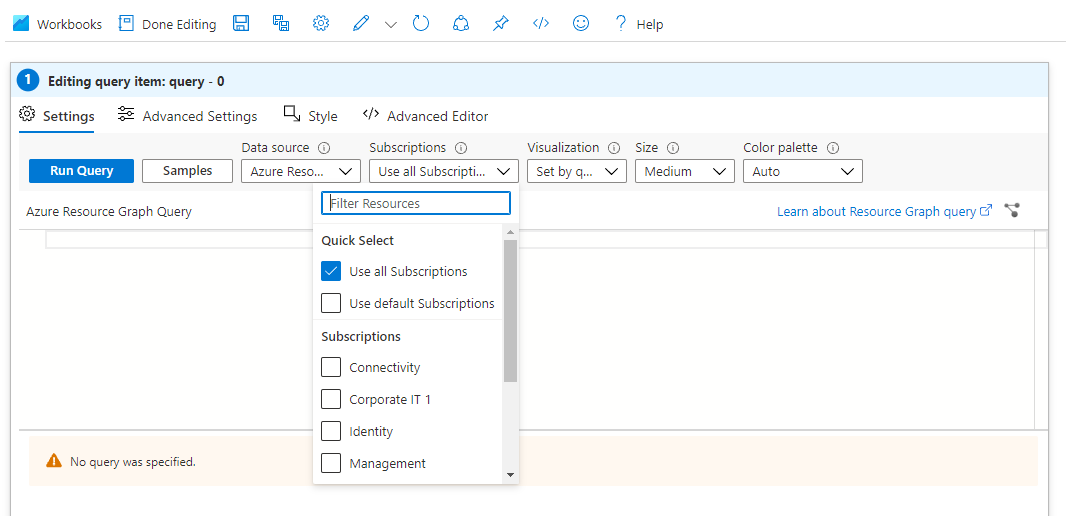Image resolution: width=1066 pixels, height=516 pixels.
Task: Open the Data source dropdown
Action: (301, 171)
